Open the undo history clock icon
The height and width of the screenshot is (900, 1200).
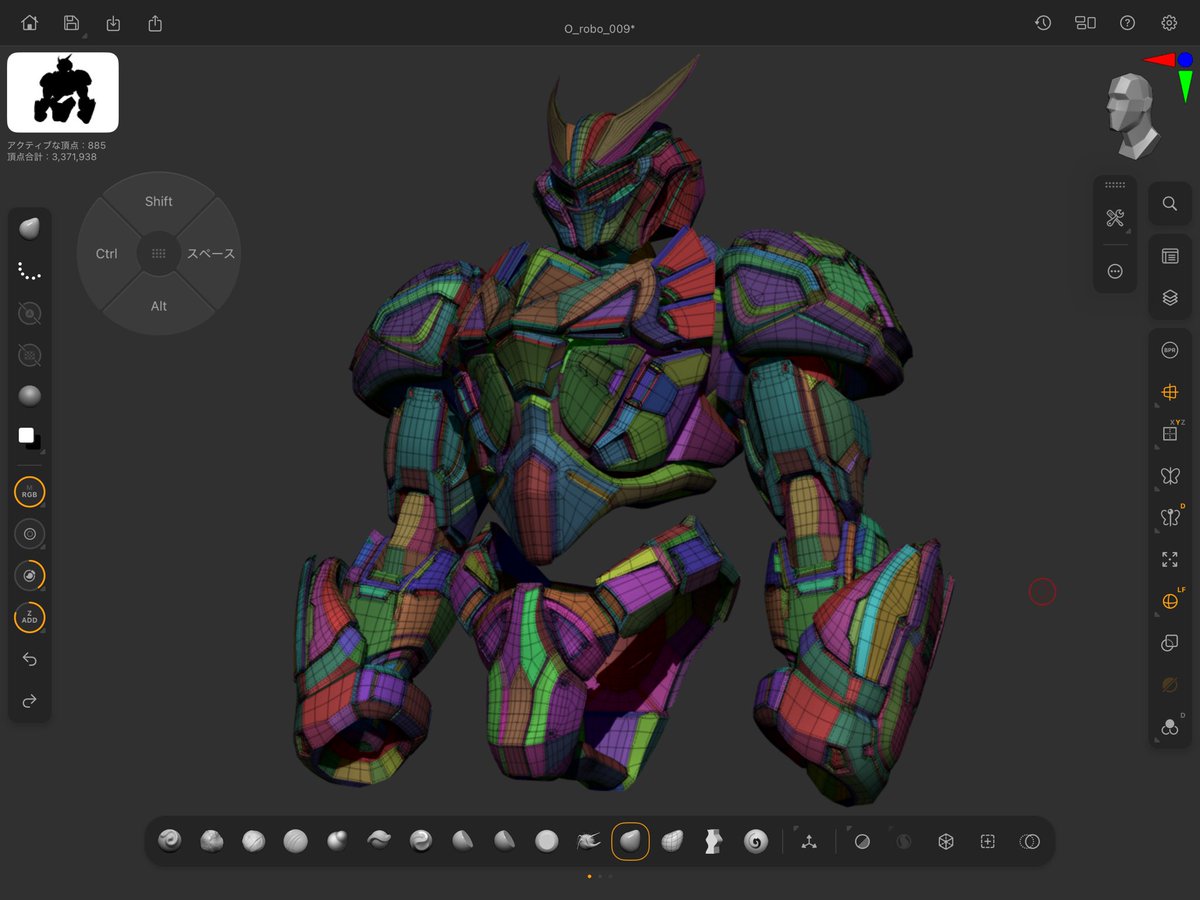coord(1043,23)
